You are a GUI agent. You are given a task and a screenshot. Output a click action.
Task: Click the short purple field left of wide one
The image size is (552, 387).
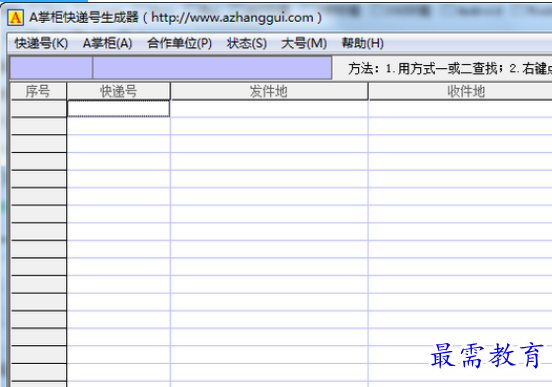[51, 68]
